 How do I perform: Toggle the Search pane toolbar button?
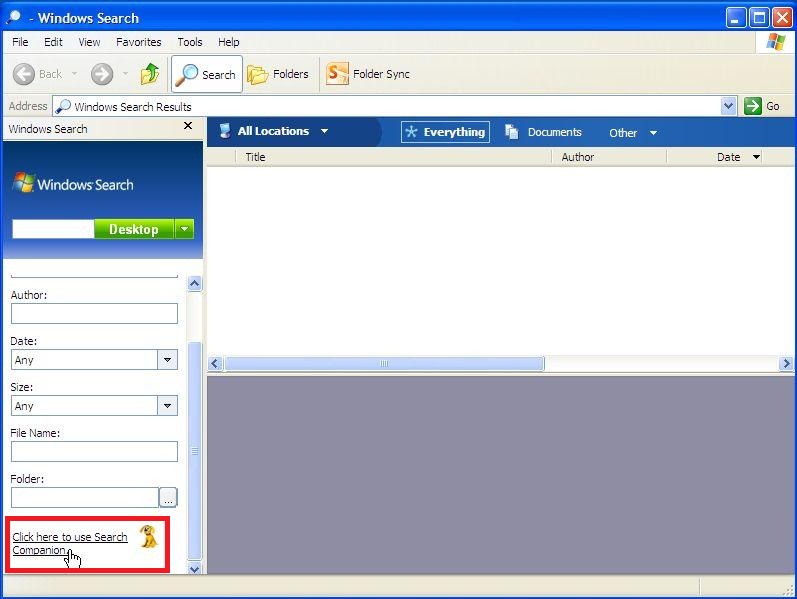click(x=206, y=74)
